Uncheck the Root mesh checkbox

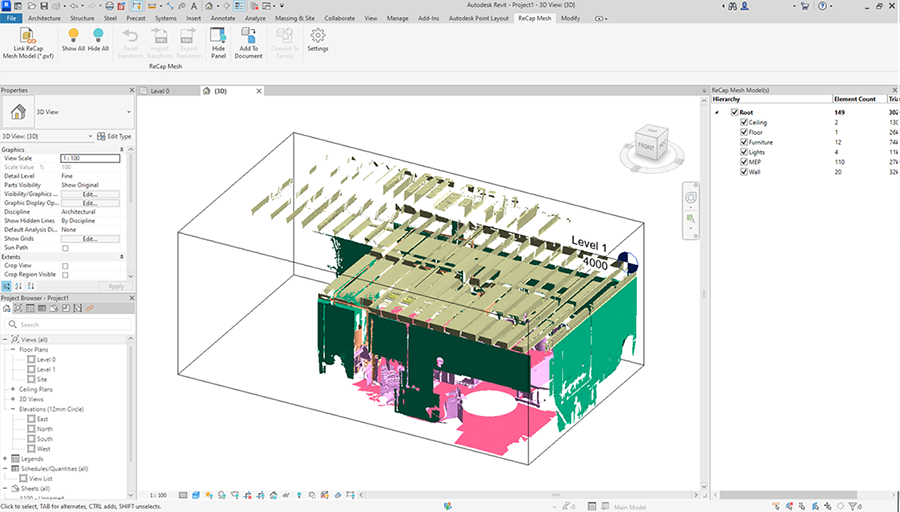pos(734,112)
